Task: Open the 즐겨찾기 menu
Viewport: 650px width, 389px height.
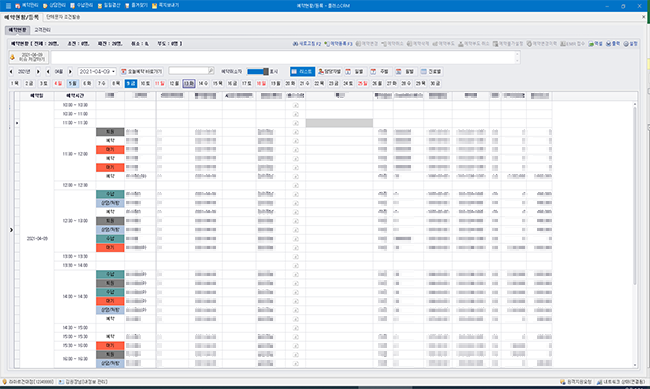Action: (x=136, y=6)
